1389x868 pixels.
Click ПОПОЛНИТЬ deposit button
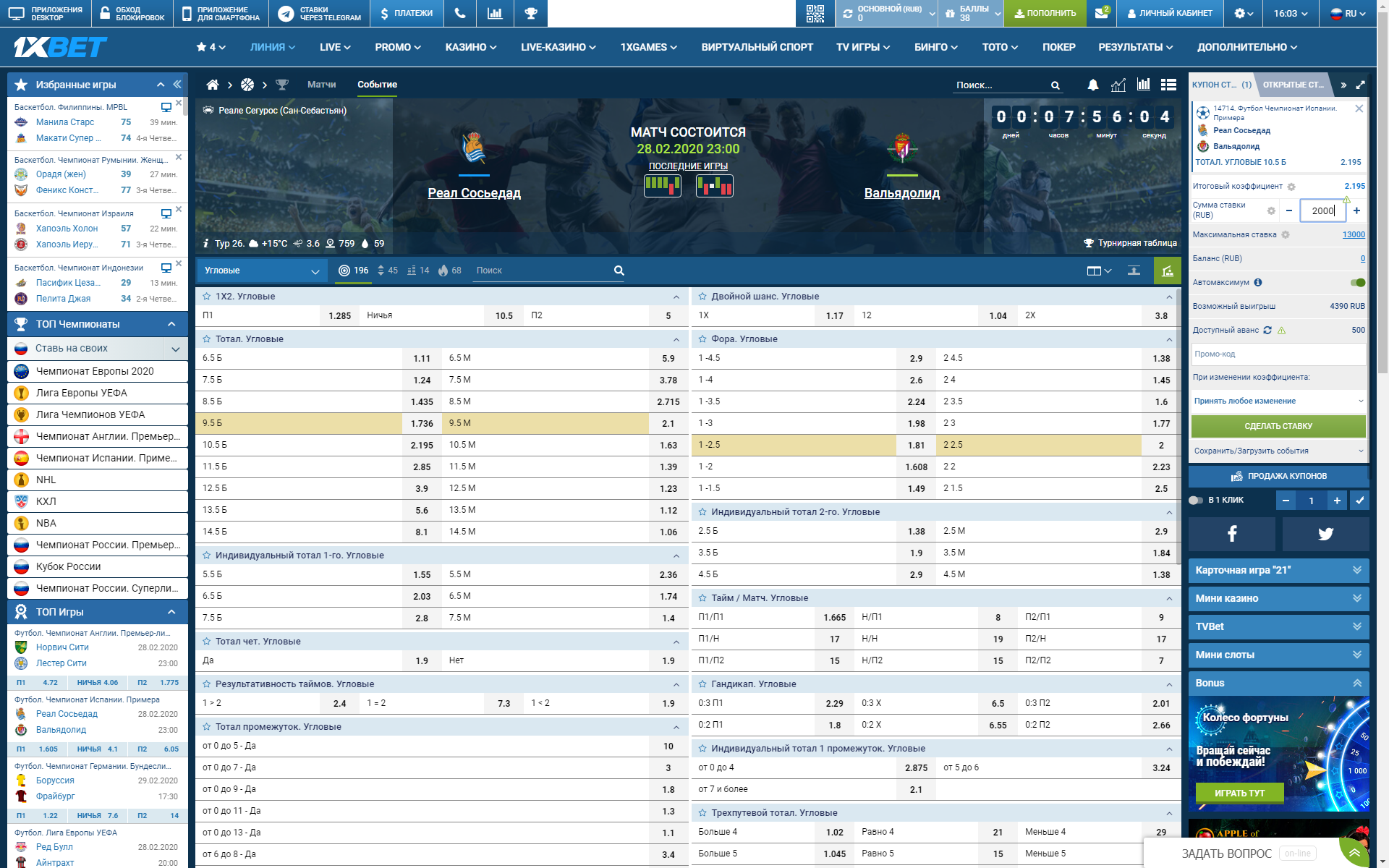[1045, 13]
